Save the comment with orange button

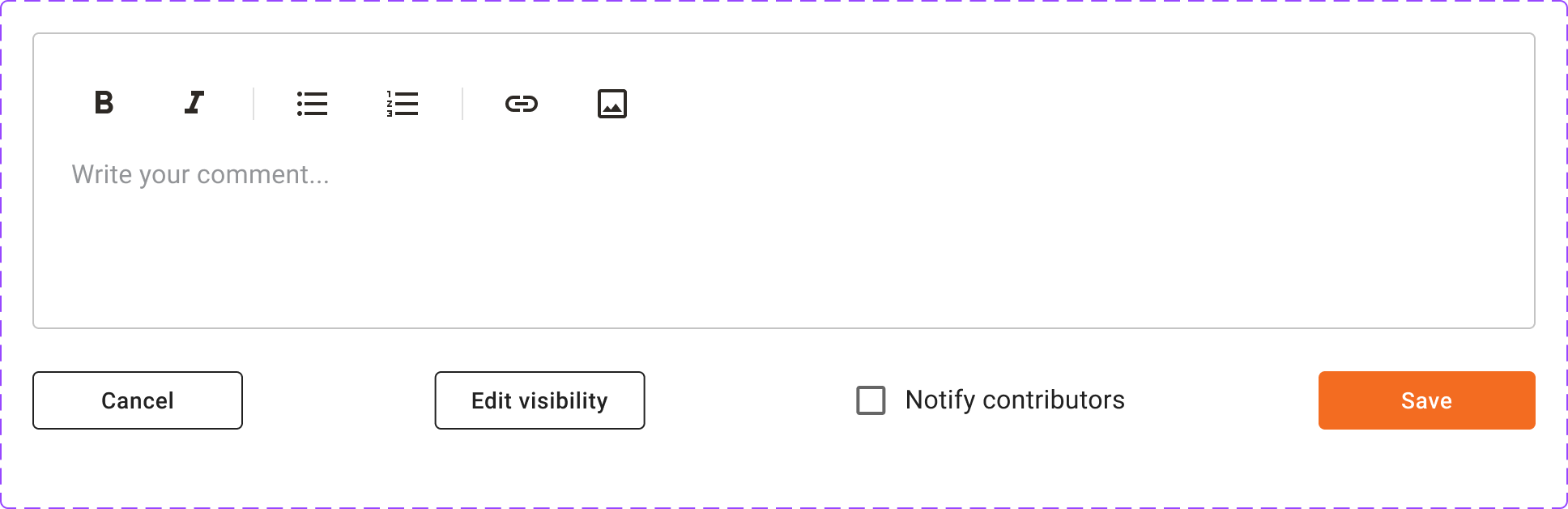(x=1426, y=400)
